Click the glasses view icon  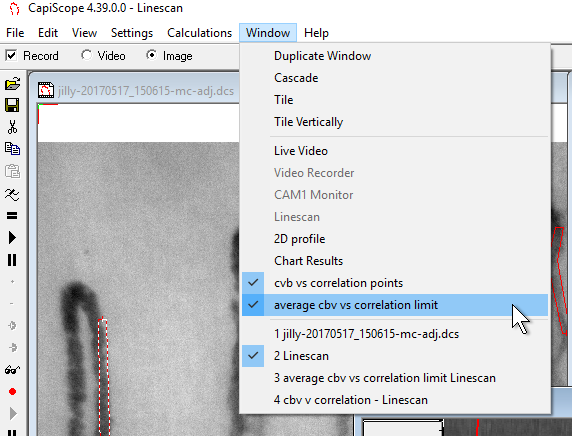click(x=12, y=370)
